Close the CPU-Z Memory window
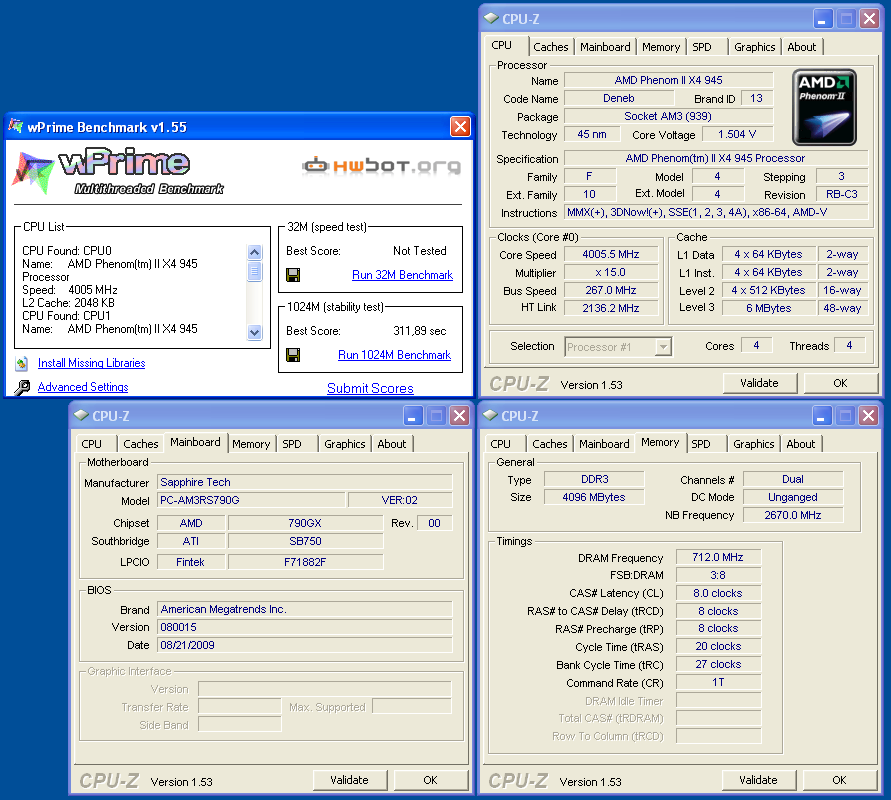This screenshot has height=800, width=891. [868, 416]
